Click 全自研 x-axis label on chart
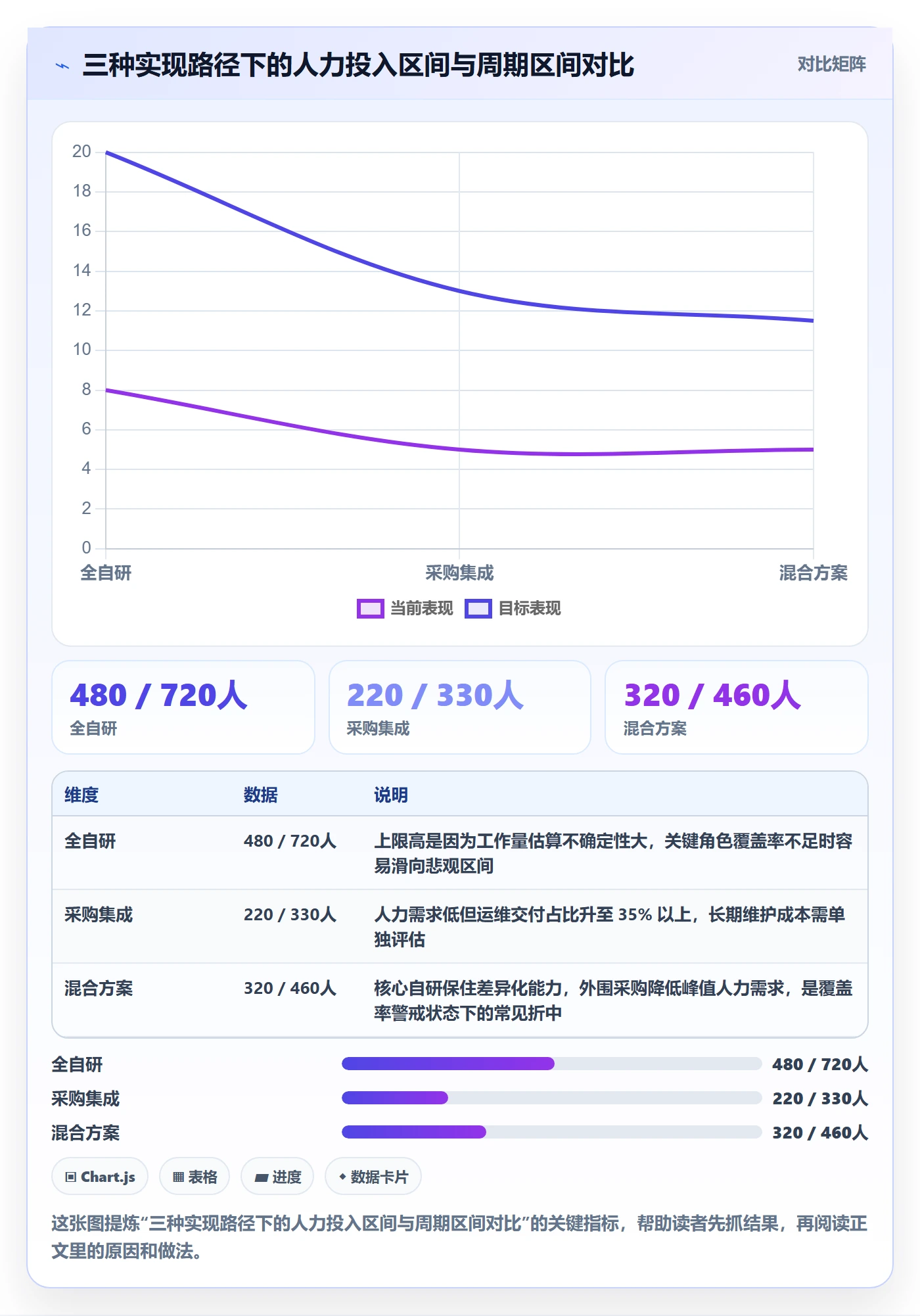The height and width of the screenshot is (1316, 920). [106, 573]
